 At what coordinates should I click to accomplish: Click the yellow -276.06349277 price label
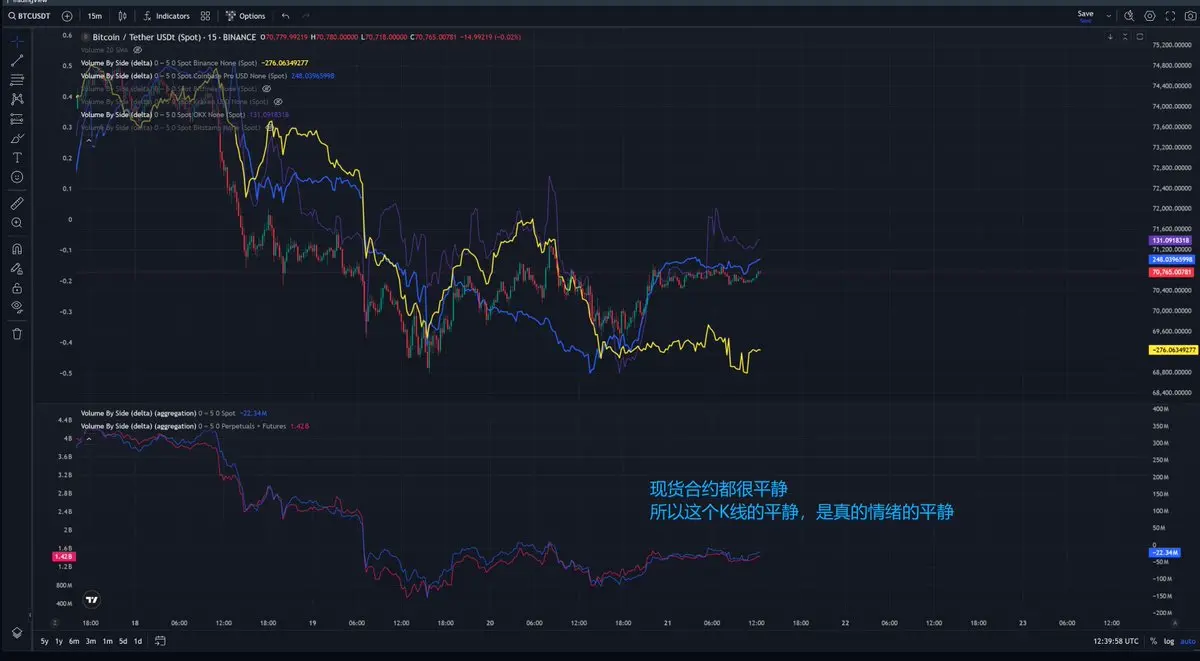coord(1173,350)
